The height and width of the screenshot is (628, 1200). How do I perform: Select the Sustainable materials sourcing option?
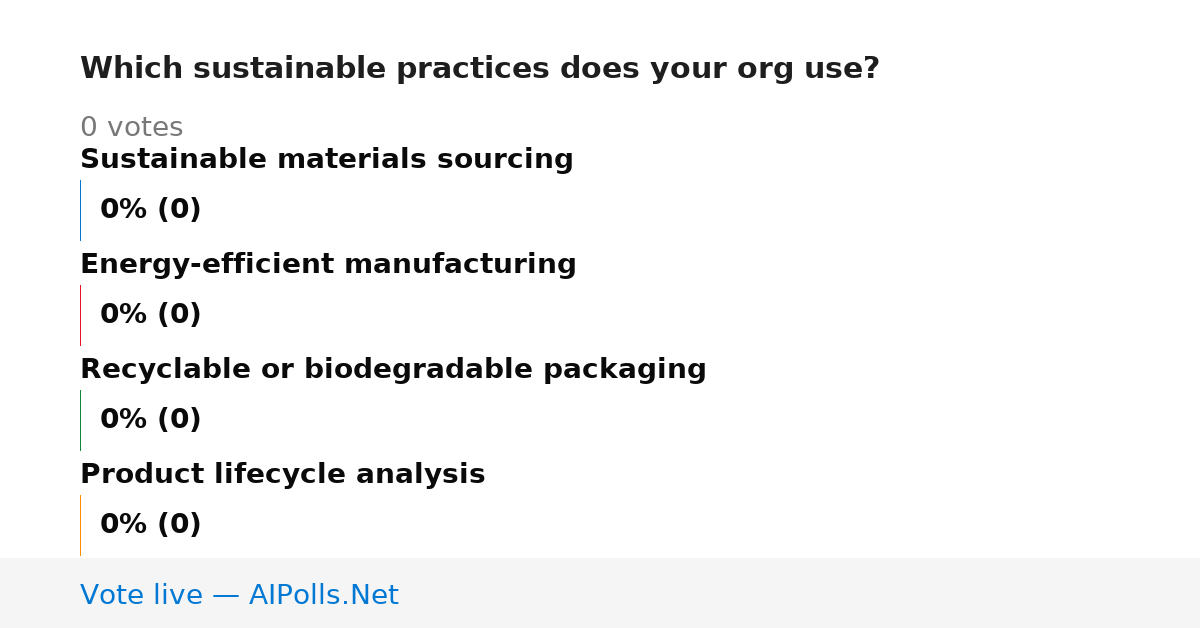327,160
